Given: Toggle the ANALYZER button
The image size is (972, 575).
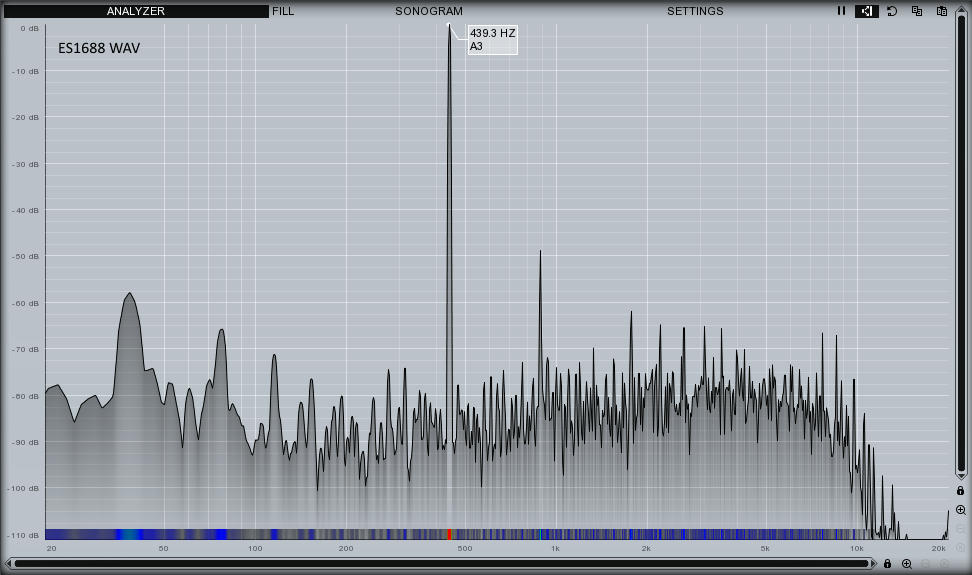Looking at the screenshot, I should (x=135, y=11).
